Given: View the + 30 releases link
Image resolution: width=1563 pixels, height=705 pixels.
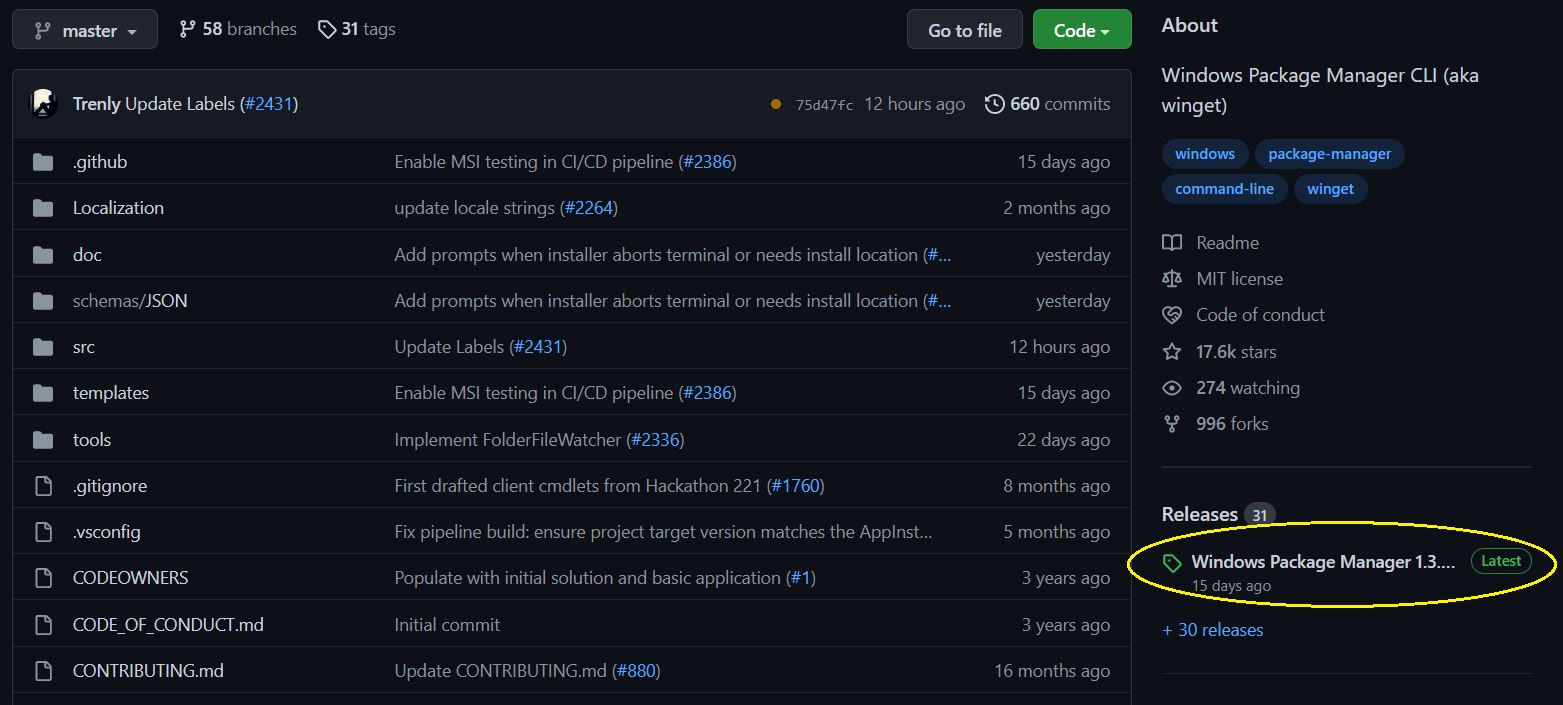Looking at the screenshot, I should pyautogui.click(x=1213, y=630).
